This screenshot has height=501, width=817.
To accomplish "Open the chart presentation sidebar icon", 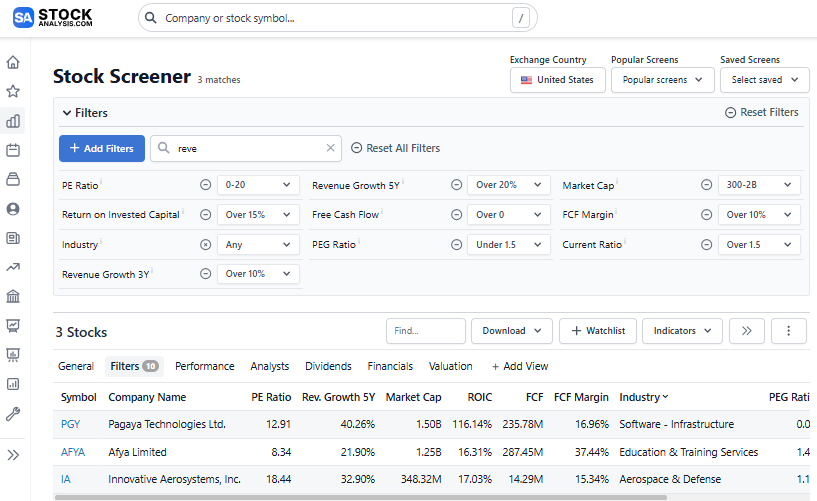I will click(13, 325).
